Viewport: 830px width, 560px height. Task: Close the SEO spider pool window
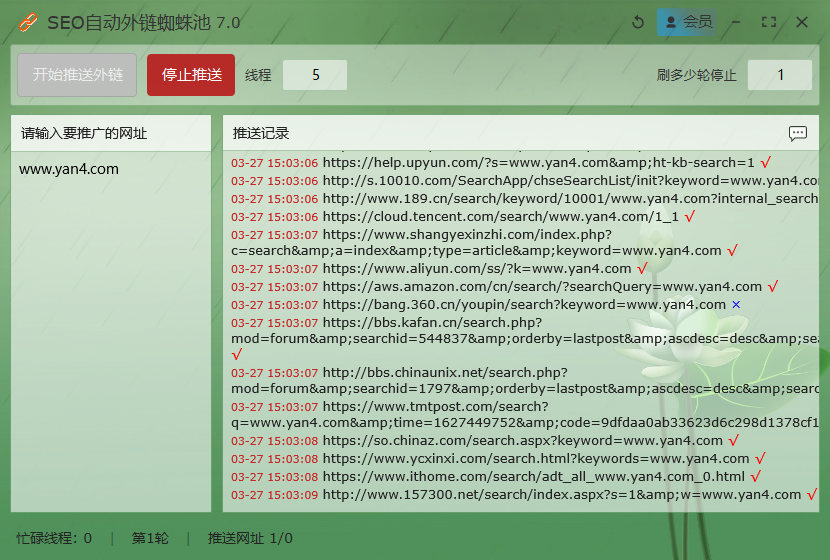coord(802,22)
